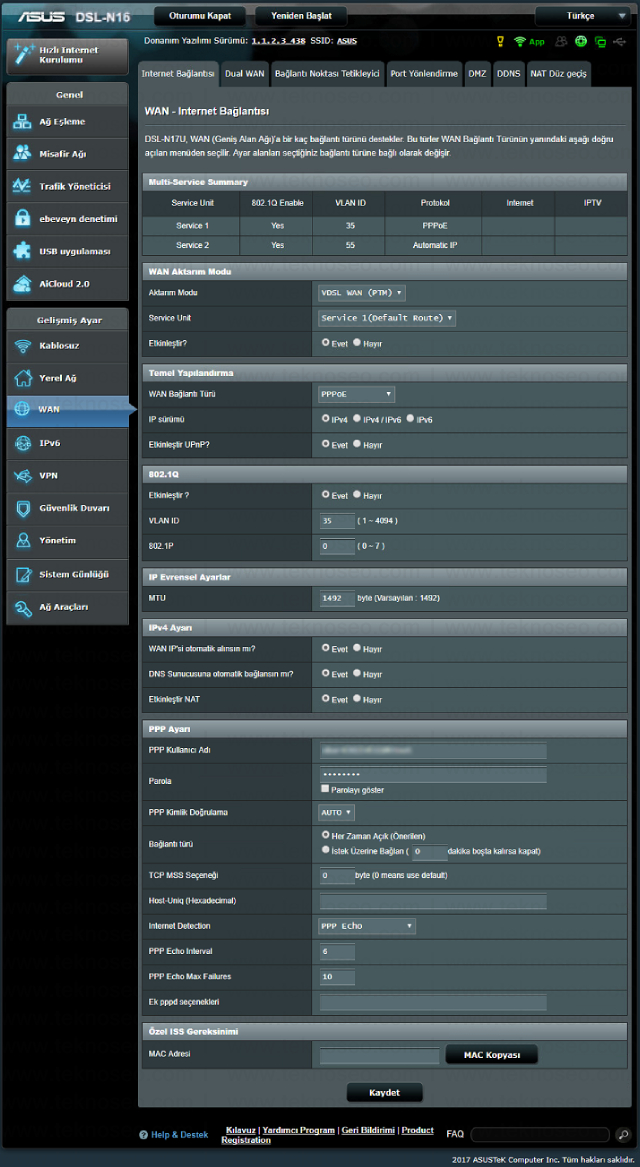Open Türkçe language dropdown

[583, 16]
